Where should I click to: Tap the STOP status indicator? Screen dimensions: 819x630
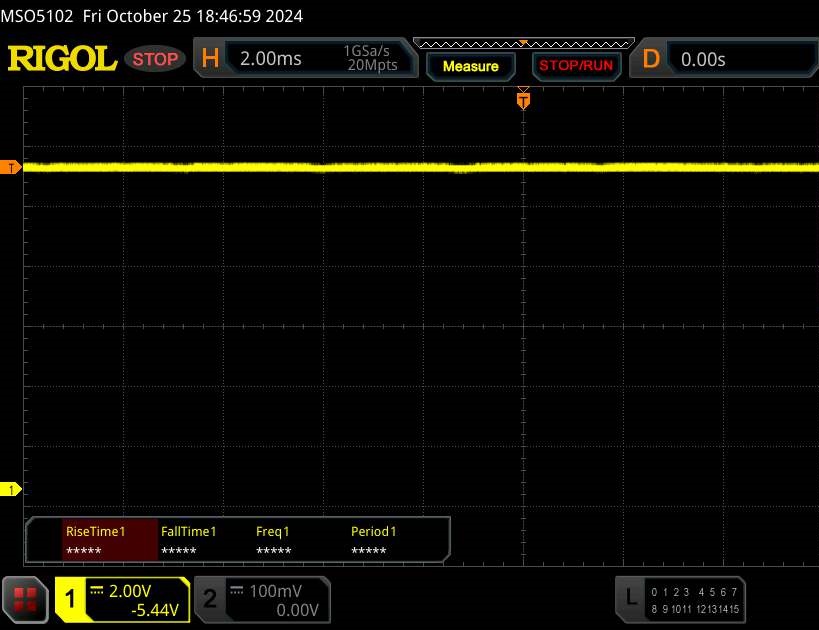(155, 59)
